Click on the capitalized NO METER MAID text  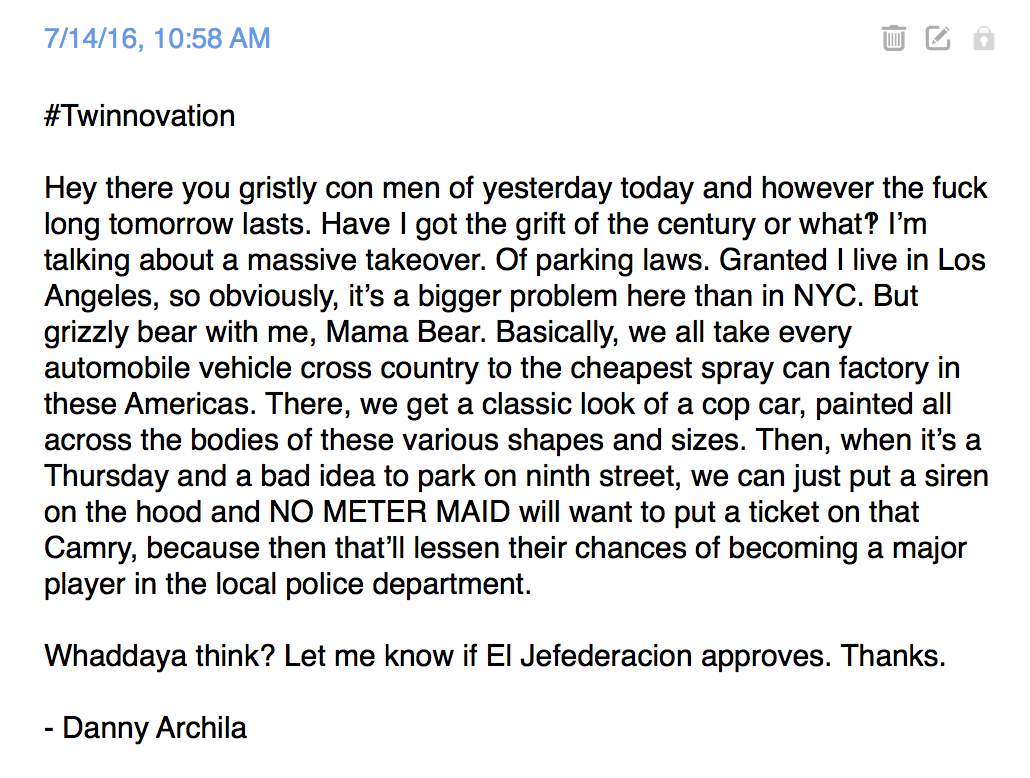[x=390, y=512]
